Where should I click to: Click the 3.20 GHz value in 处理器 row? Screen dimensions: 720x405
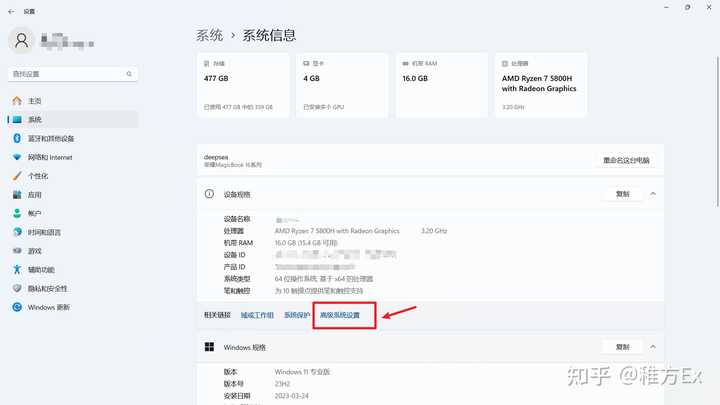434,231
